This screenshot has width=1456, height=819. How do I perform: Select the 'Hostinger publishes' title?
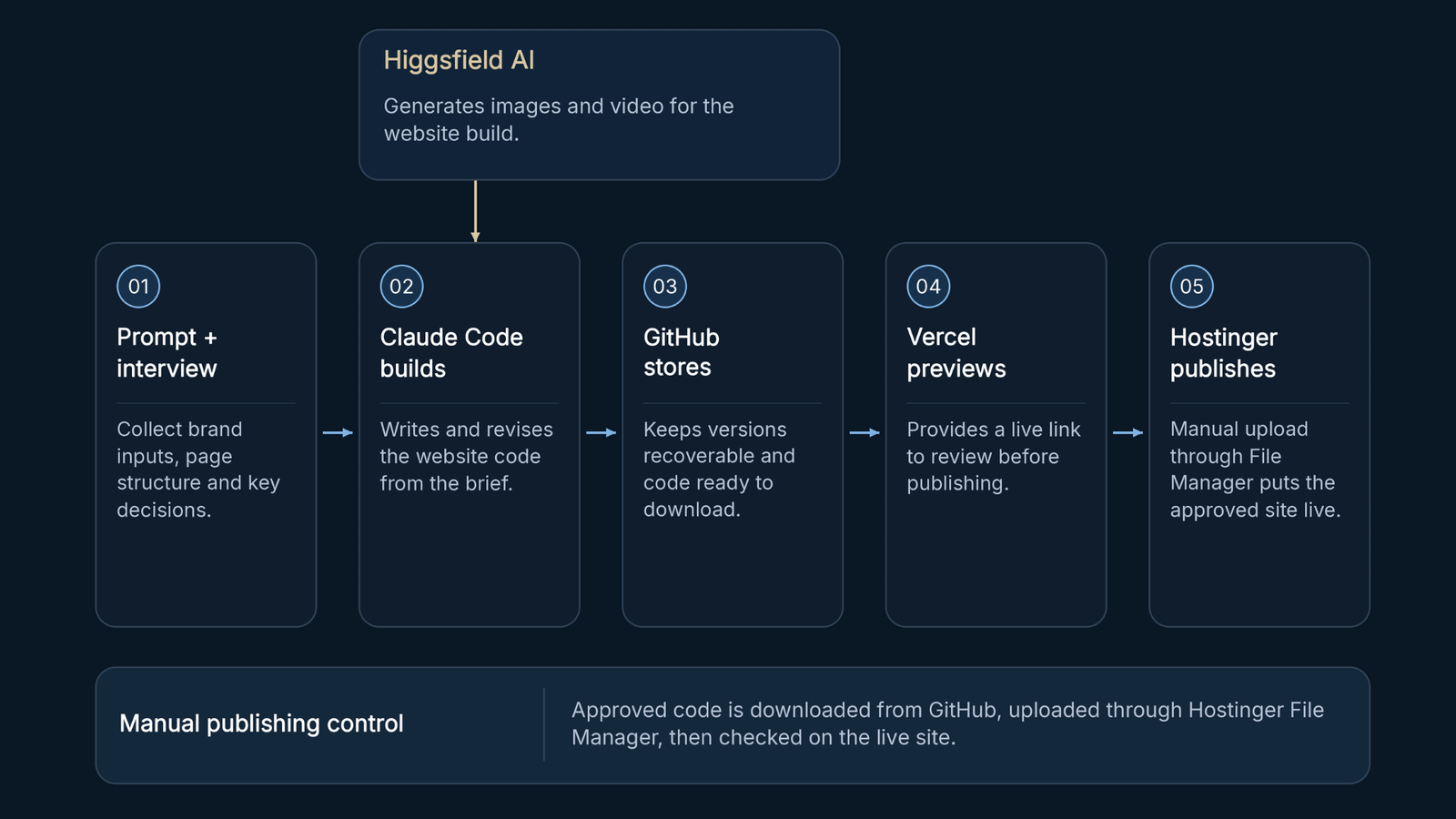1223,352
